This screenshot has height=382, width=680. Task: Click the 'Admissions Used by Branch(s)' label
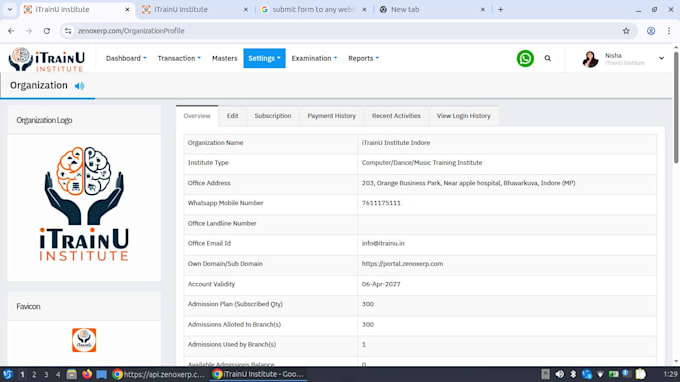(x=232, y=344)
